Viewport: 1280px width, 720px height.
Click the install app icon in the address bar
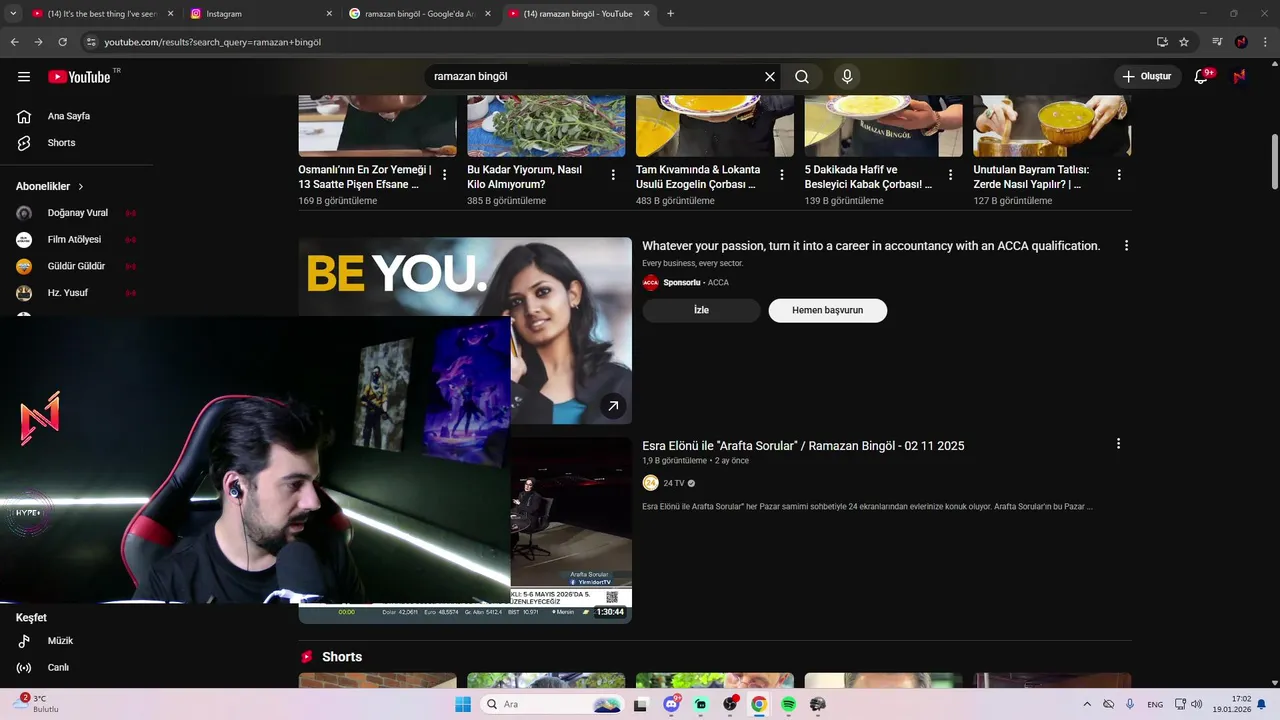[1162, 42]
